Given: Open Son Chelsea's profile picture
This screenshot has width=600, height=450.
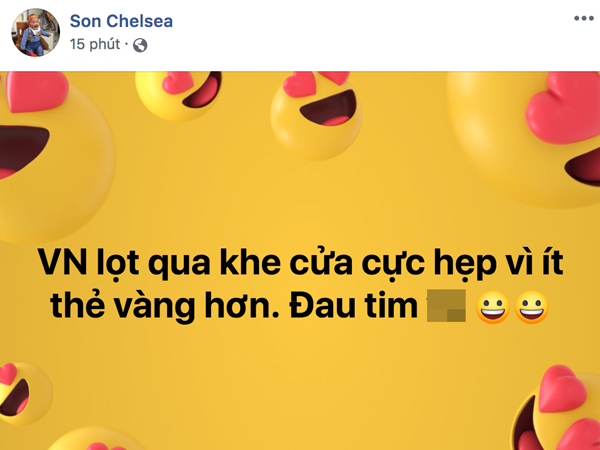Looking at the screenshot, I should [x=35, y=33].
